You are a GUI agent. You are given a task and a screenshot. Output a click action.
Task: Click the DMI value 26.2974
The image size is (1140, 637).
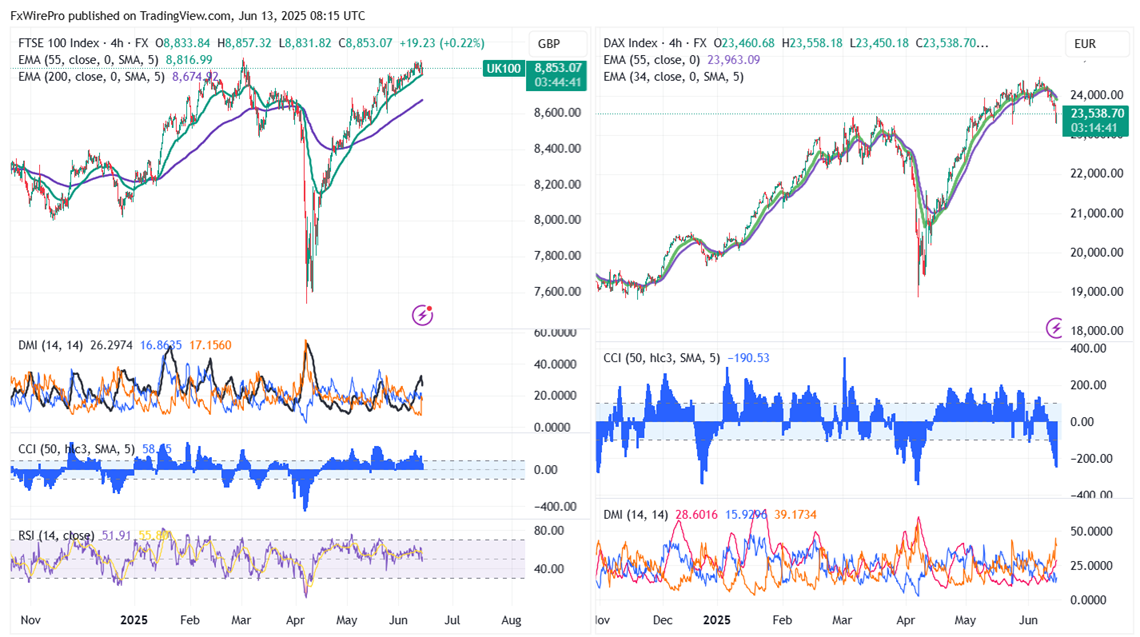[111, 345]
